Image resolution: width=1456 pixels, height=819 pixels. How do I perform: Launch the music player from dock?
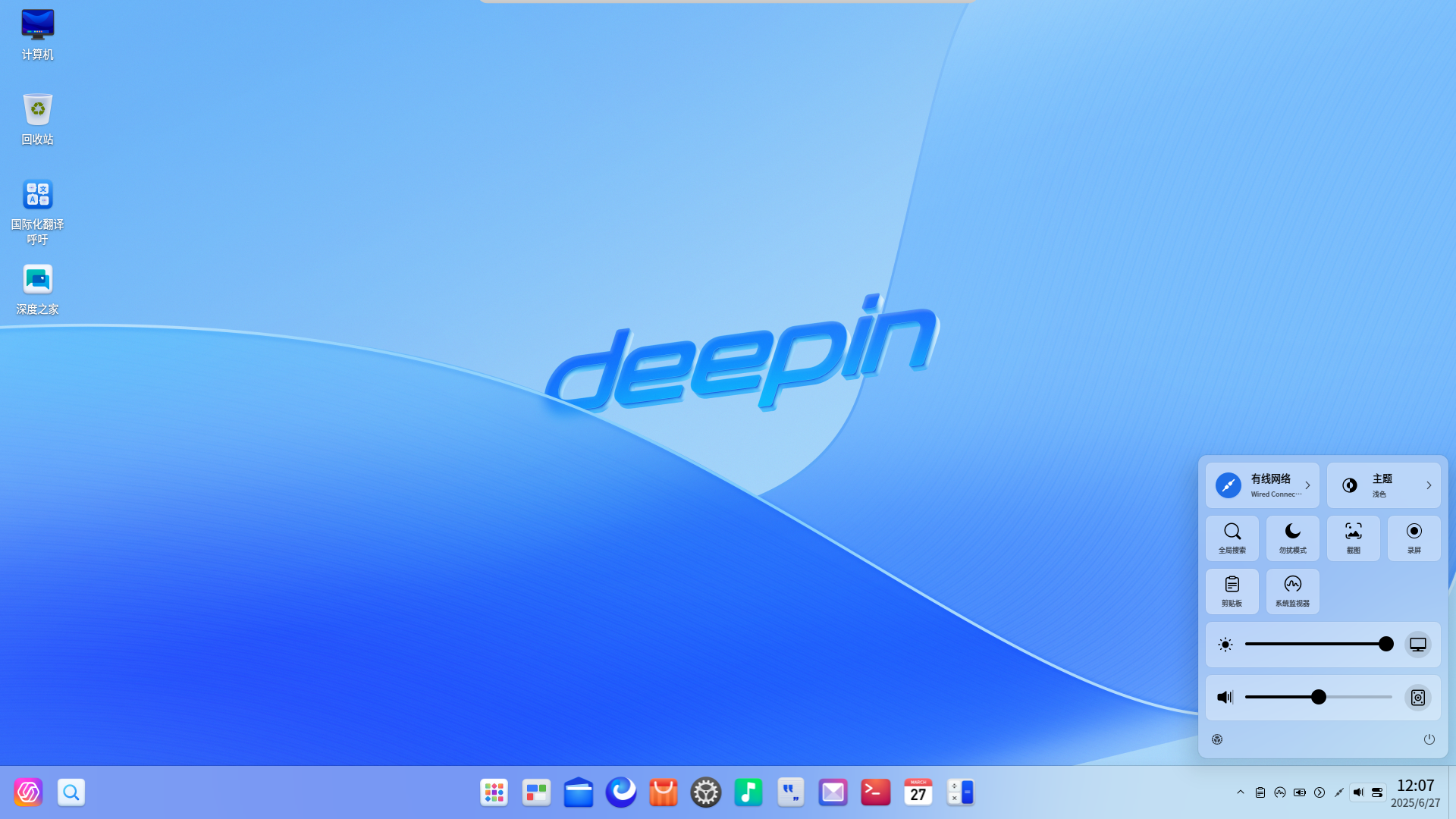[x=748, y=792]
